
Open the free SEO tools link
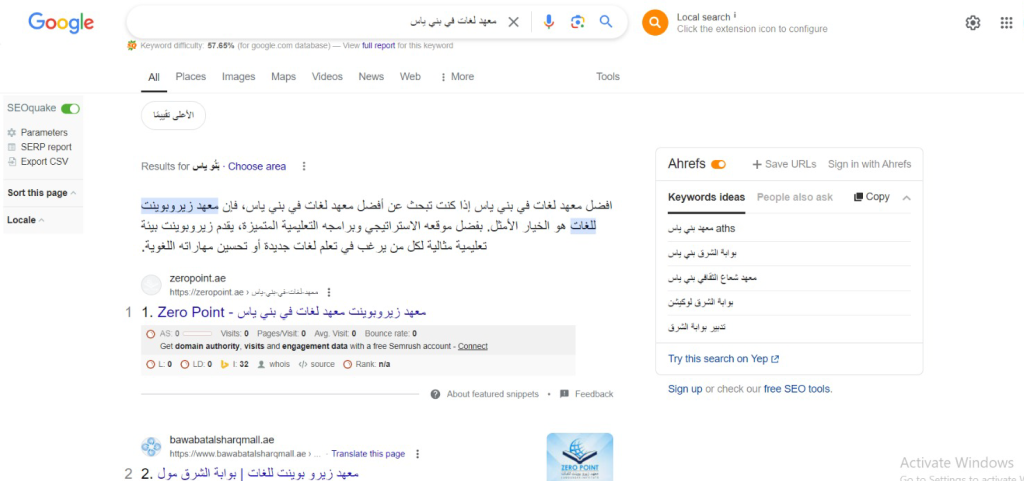(797, 389)
